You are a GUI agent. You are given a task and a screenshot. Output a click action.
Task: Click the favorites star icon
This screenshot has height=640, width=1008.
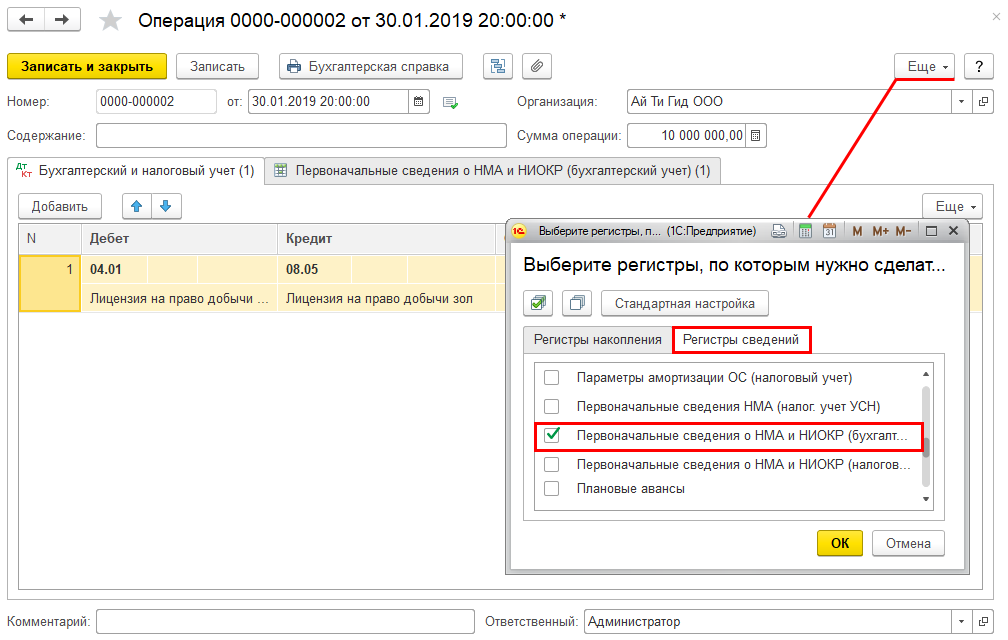(x=110, y=21)
